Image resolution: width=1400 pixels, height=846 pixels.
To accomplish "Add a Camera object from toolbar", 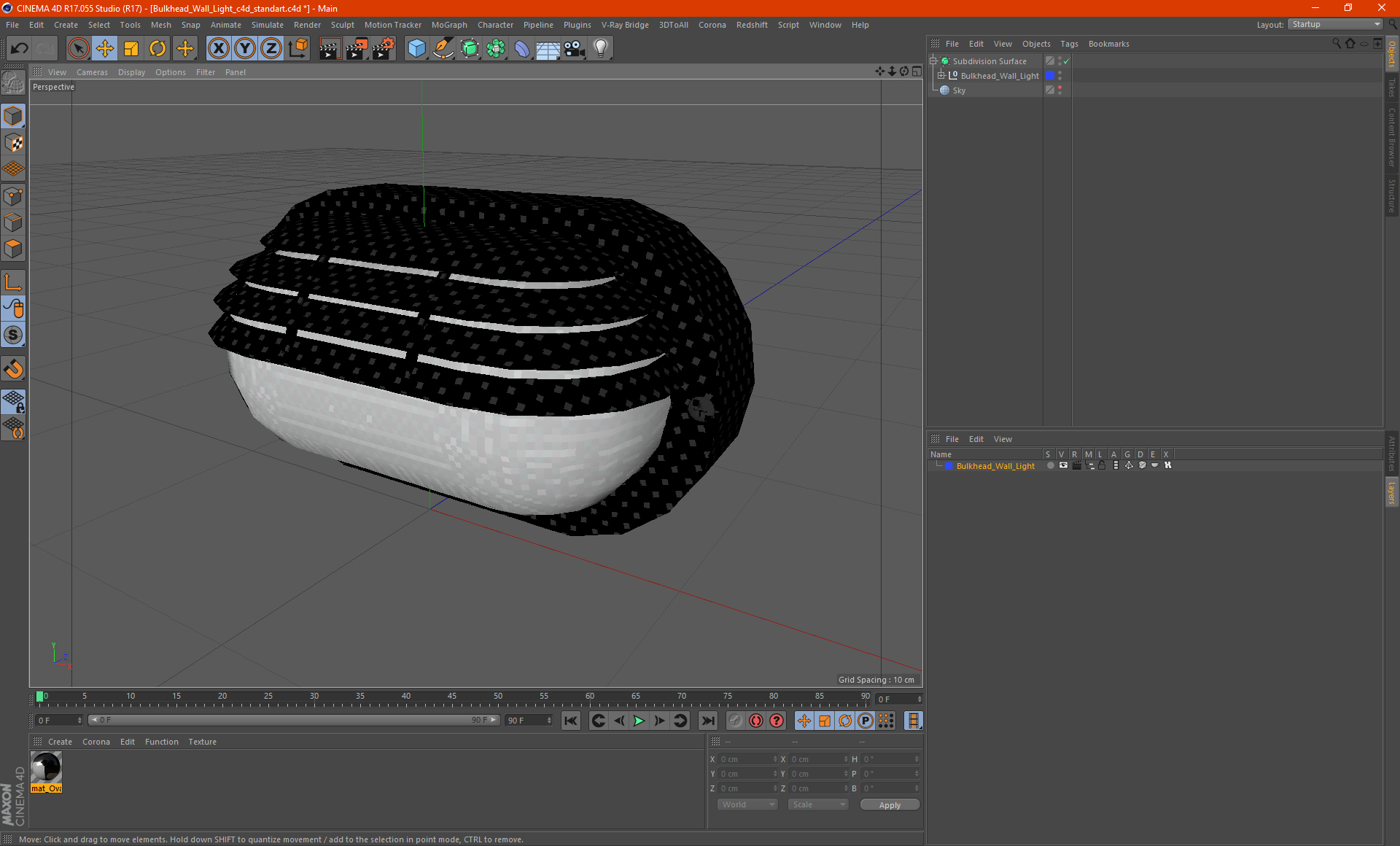I will click(575, 49).
